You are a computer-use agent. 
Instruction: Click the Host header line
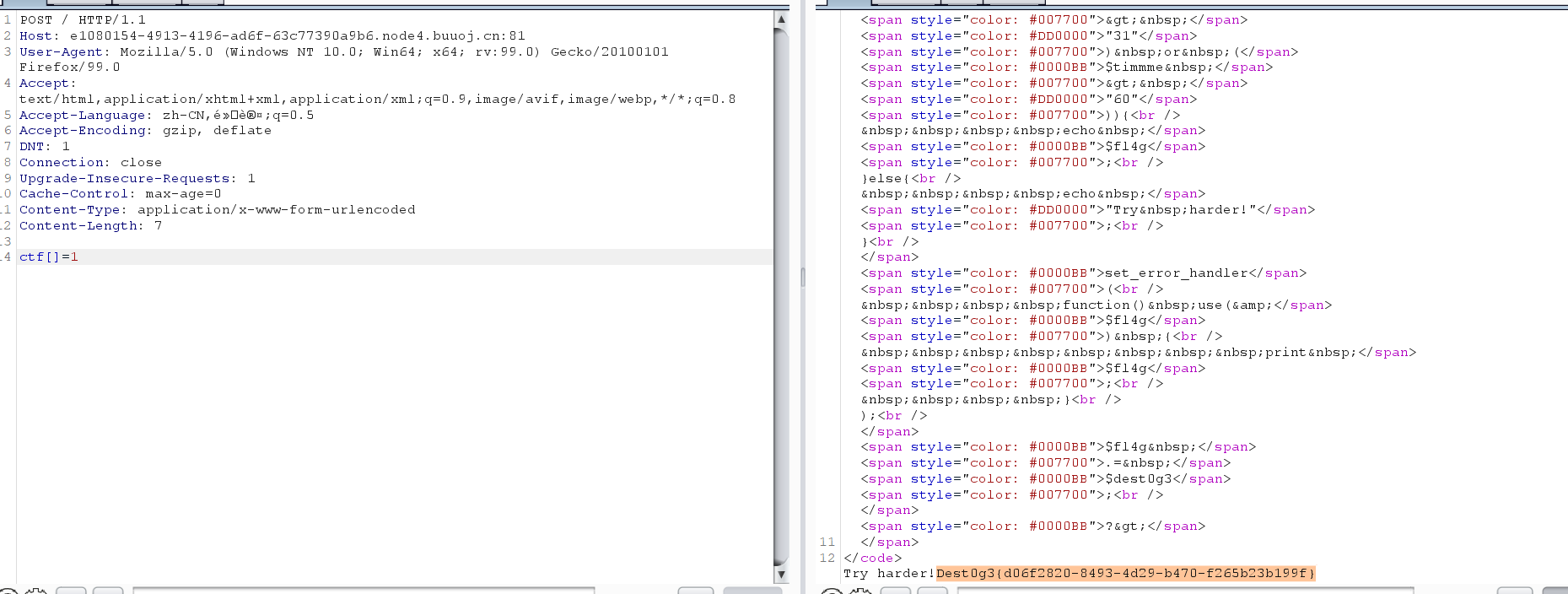point(272,36)
